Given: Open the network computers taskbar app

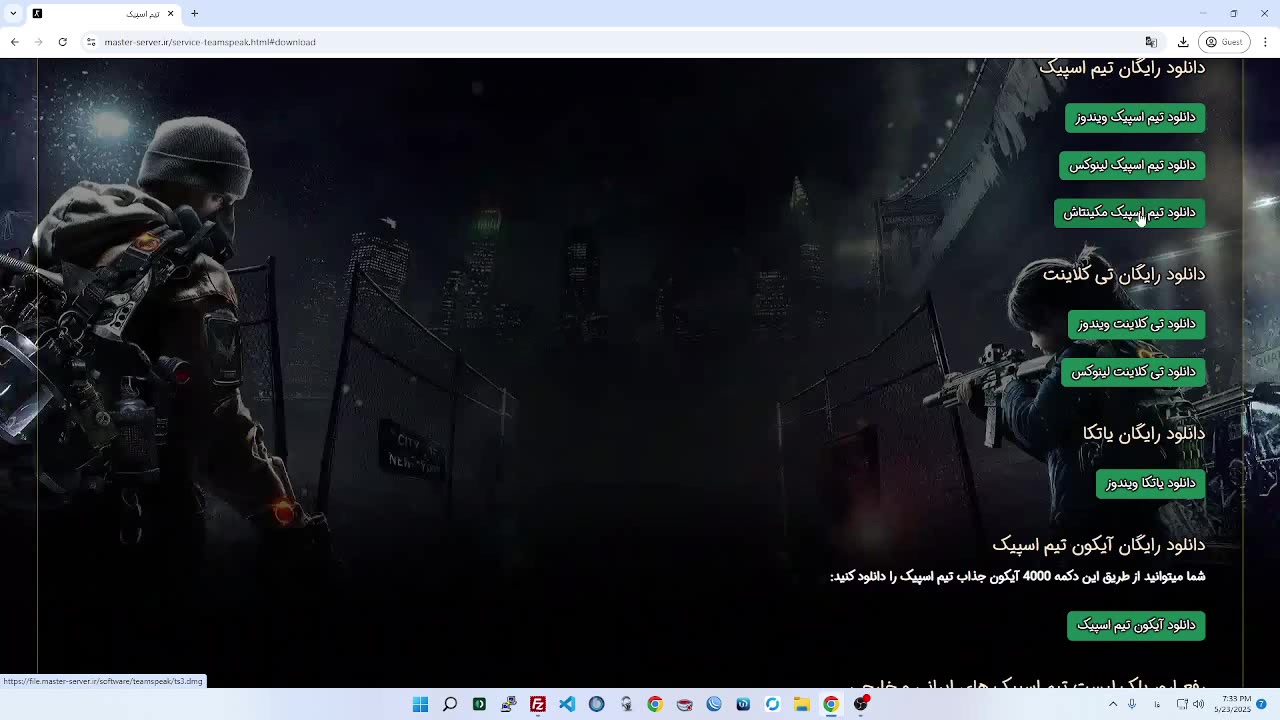Looking at the screenshot, I should click(x=508, y=704).
